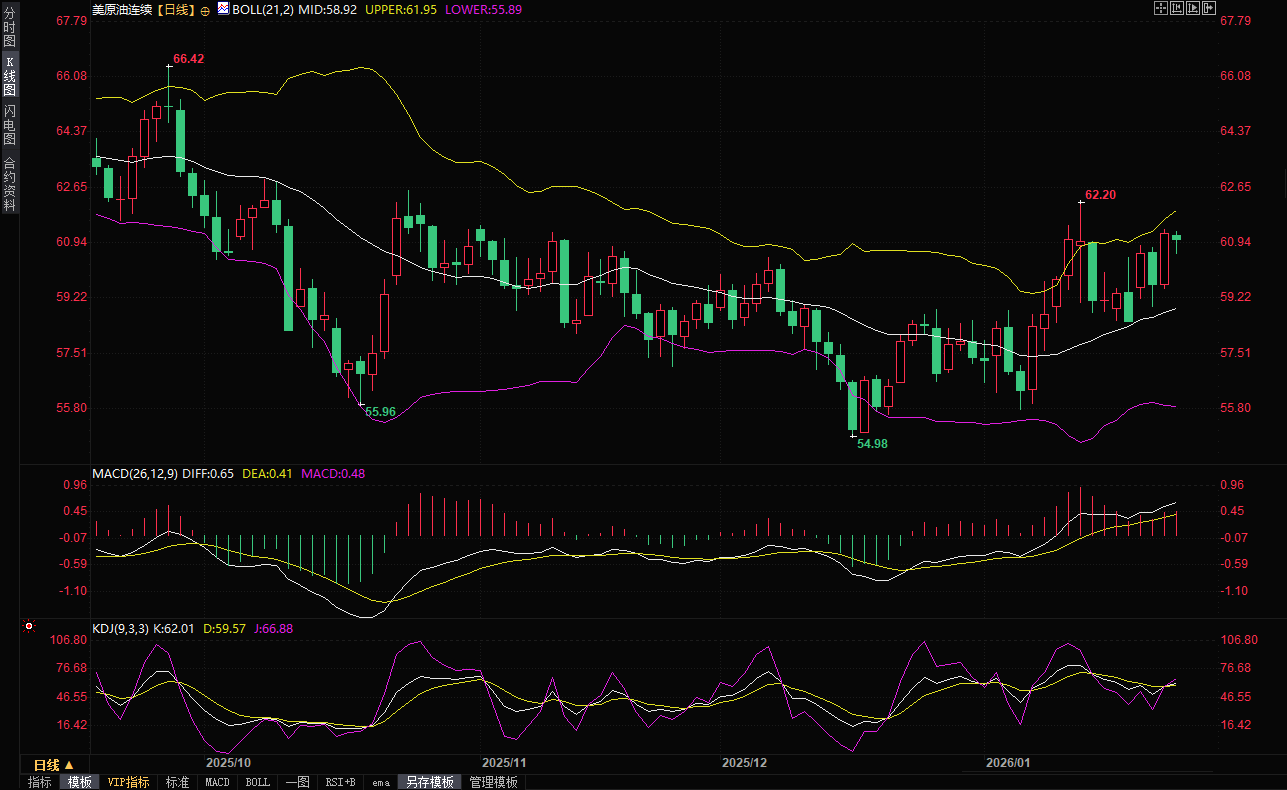Apply the MACD template in bottom bar
Image resolution: width=1287 pixels, height=790 pixels.
click(x=217, y=782)
